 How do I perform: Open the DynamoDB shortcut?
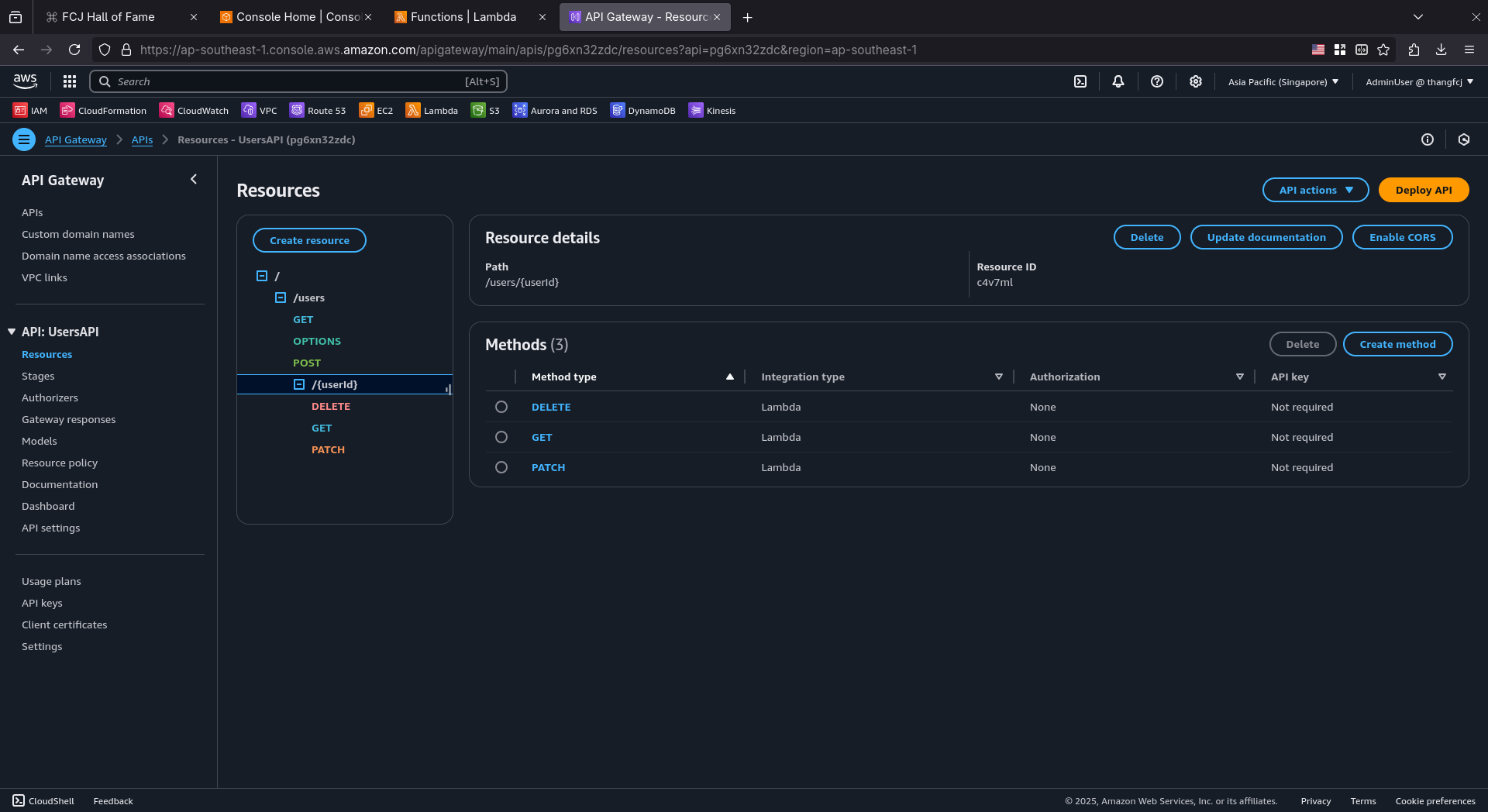pyautogui.click(x=642, y=111)
